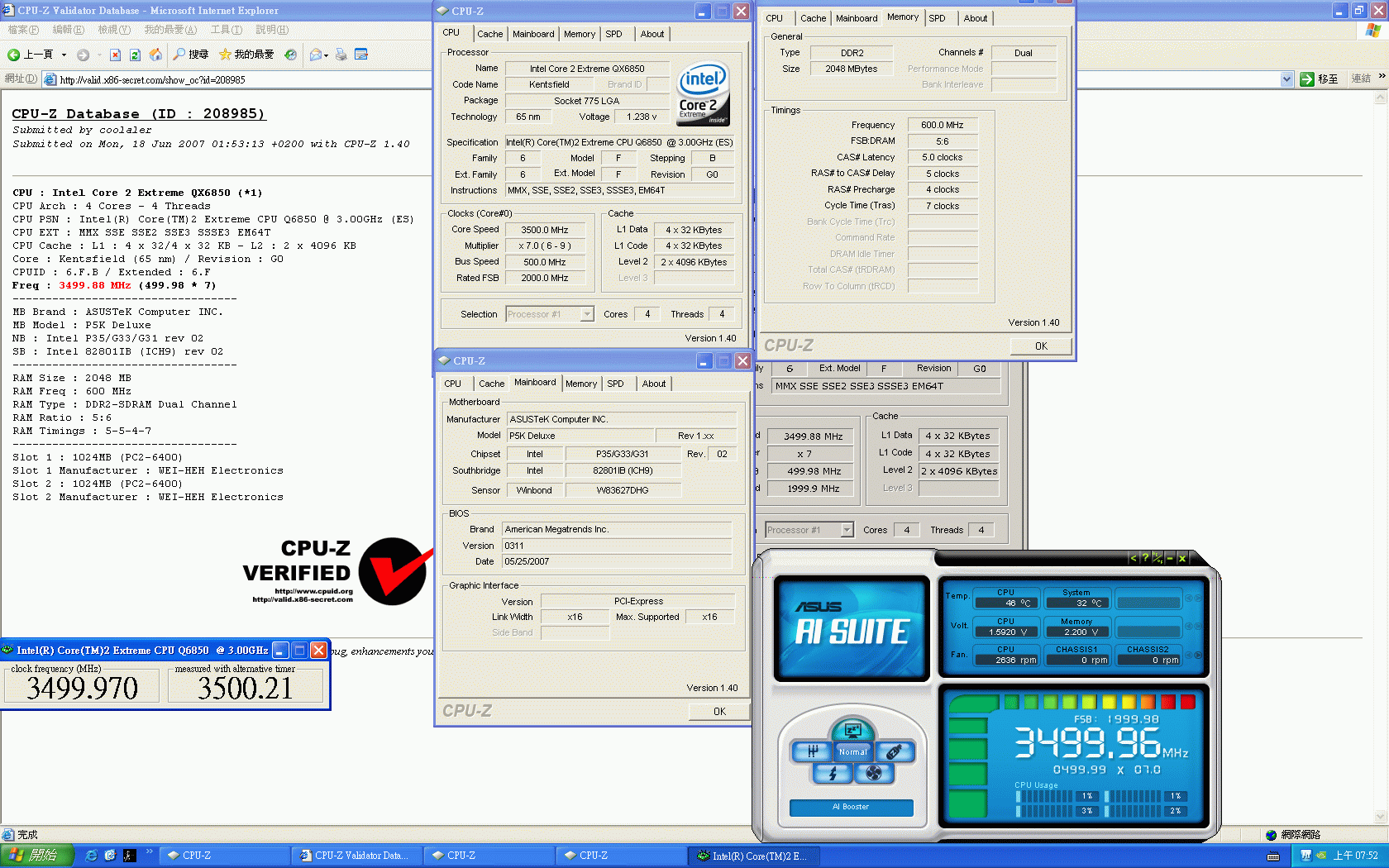Open CPU-Z Validator Database taskbar button

click(x=356, y=856)
